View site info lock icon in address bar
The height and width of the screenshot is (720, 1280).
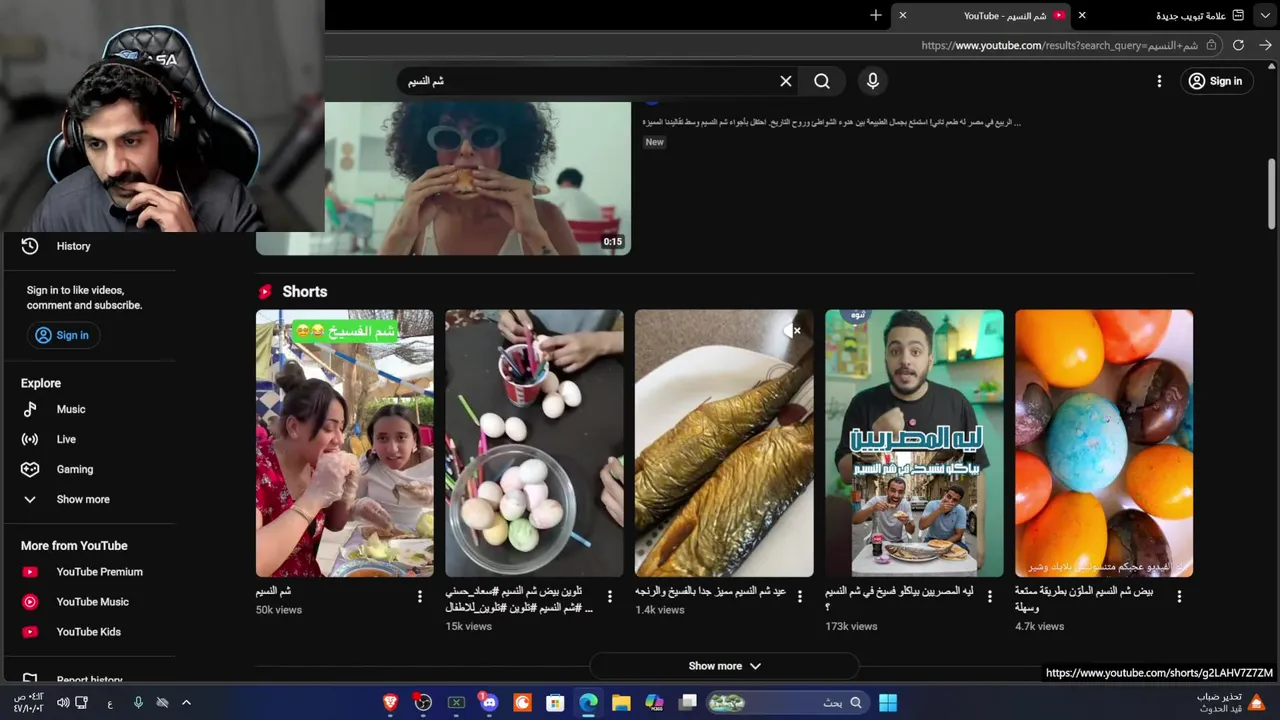tap(1211, 45)
